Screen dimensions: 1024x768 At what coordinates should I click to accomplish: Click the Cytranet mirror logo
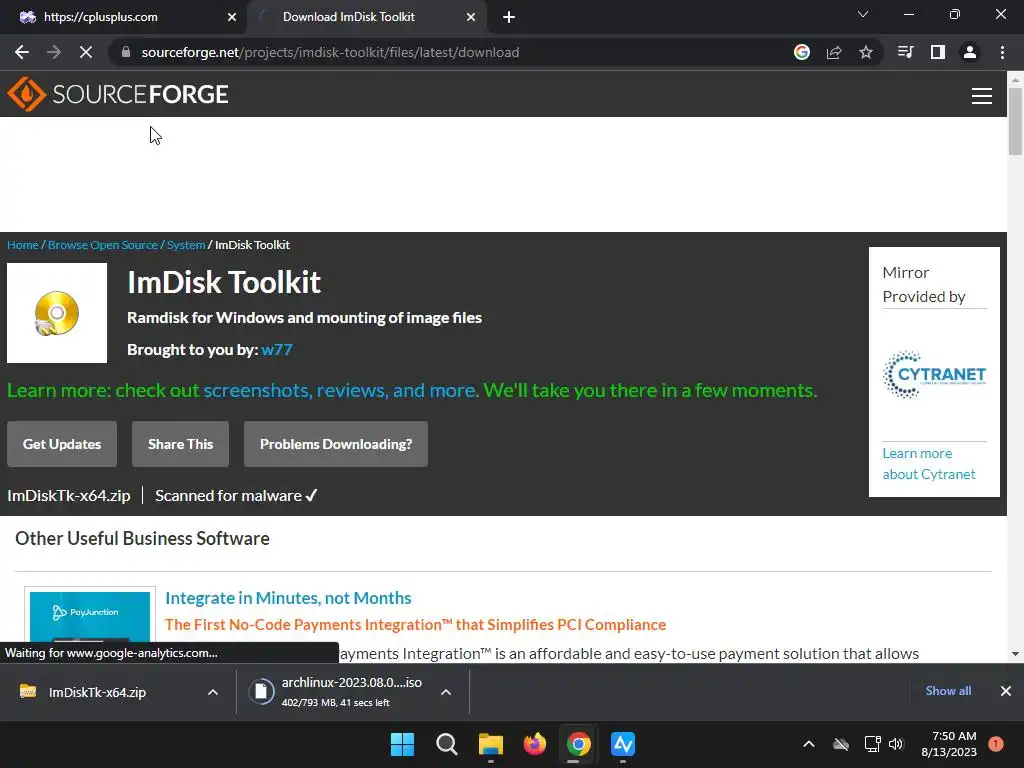click(x=934, y=374)
